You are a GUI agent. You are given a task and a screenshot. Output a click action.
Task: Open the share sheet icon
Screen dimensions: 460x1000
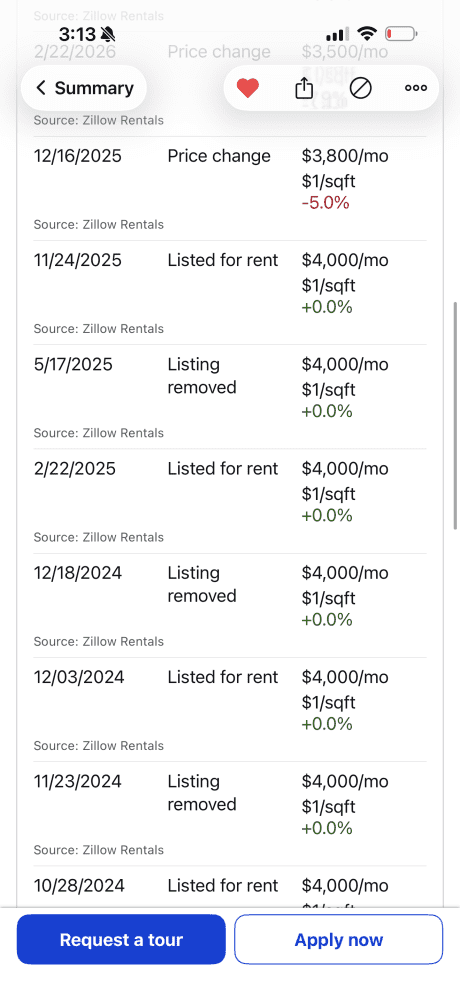point(304,88)
